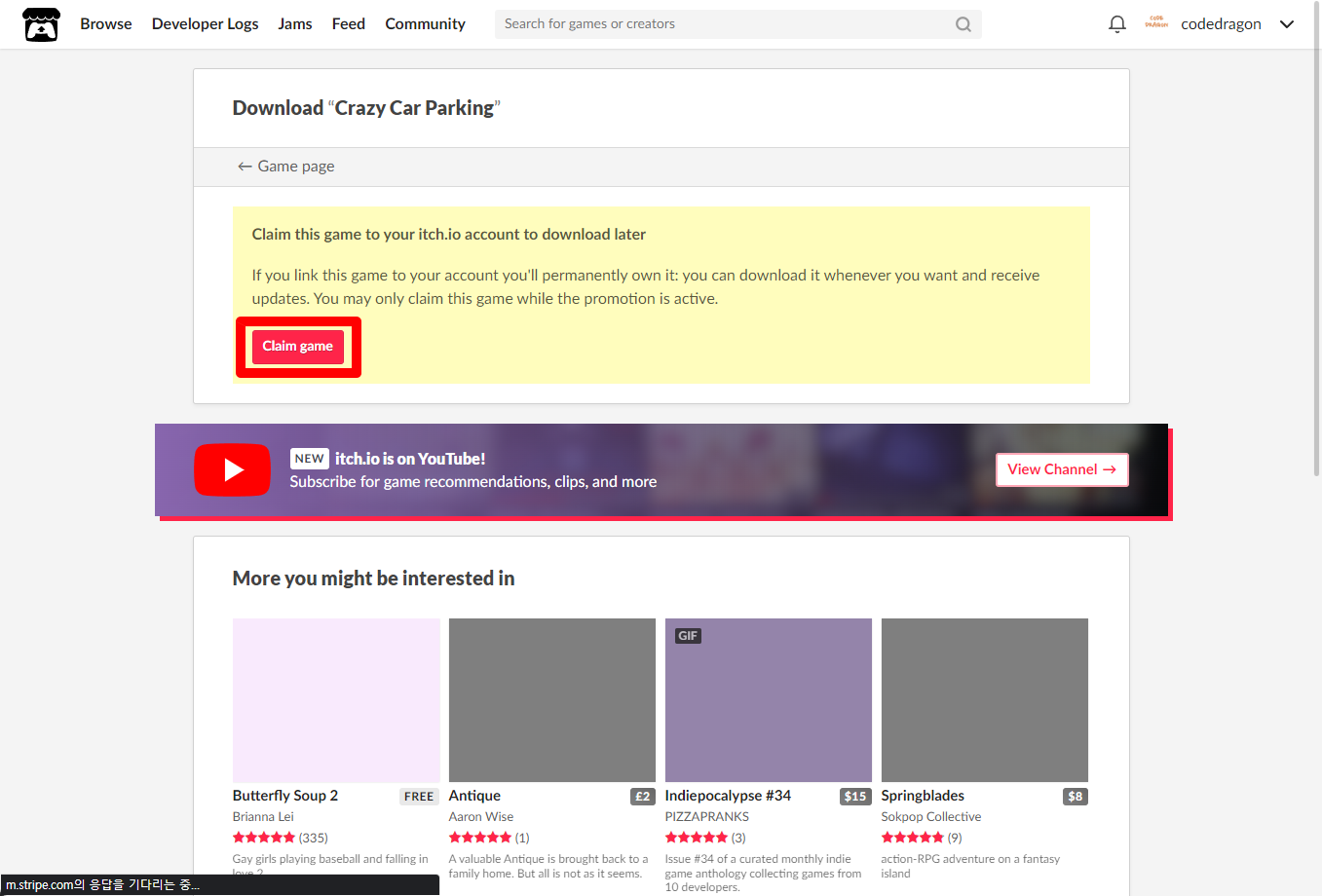Open the Community page
The height and width of the screenshot is (896, 1322).
(425, 24)
